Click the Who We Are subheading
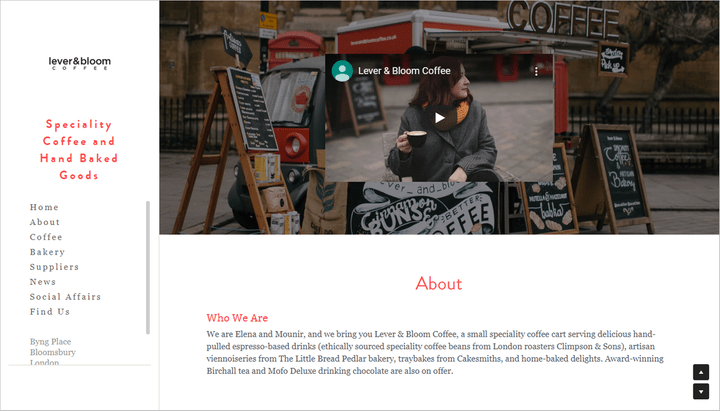This screenshot has width=720, height=411. (x=237, y=318)
